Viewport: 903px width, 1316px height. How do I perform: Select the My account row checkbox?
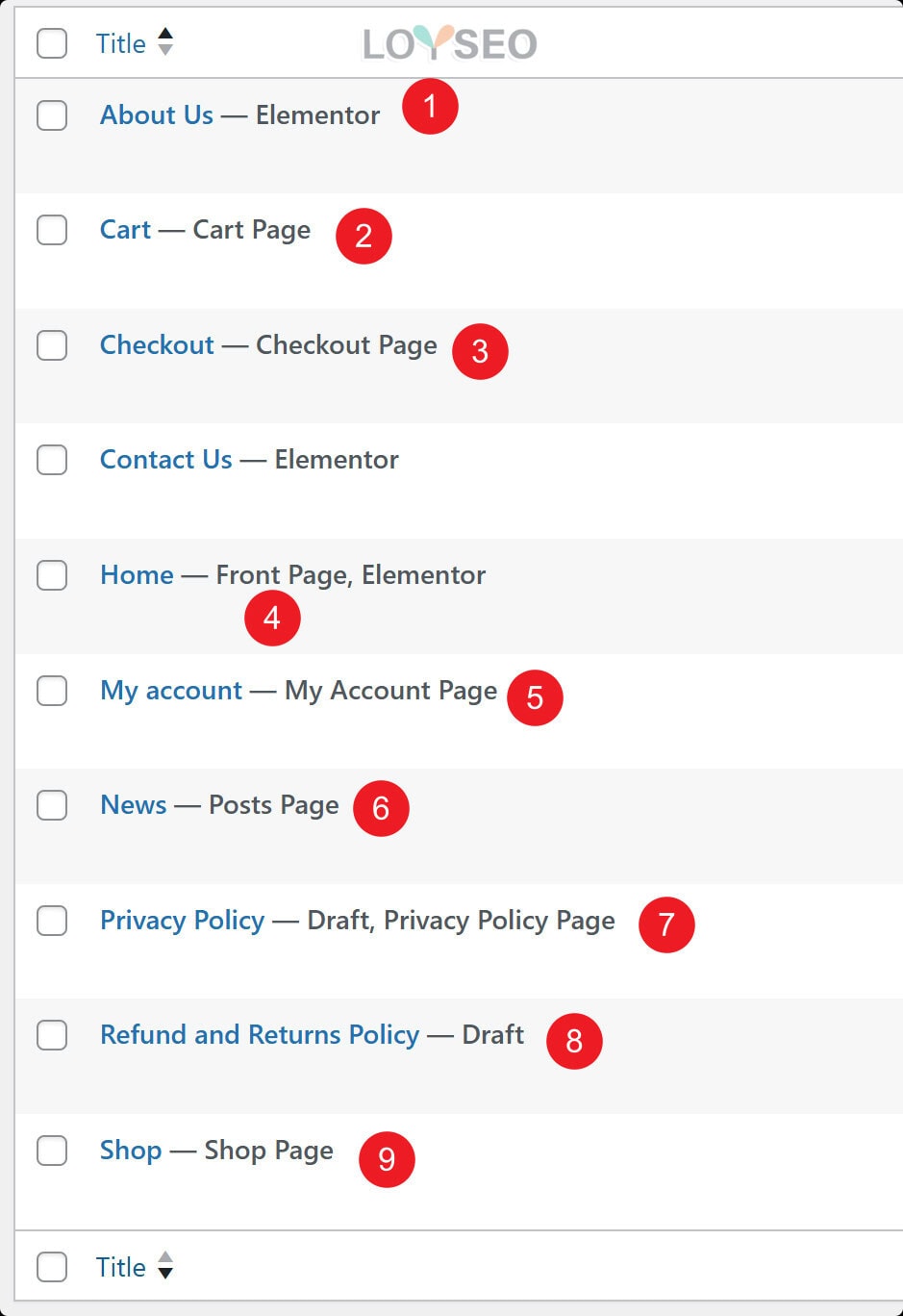[x=52, y=691]
